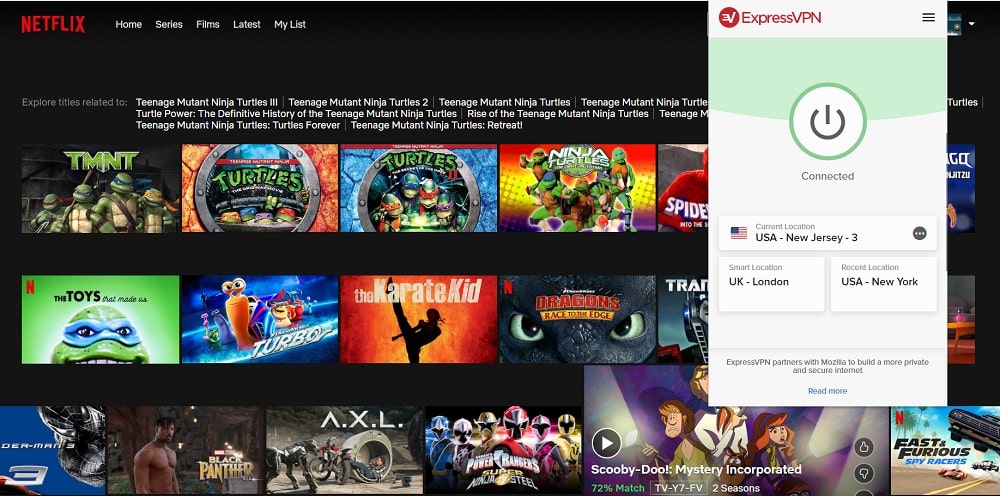Explore Turtle Power: The Definitive History title
The image size is (1000, 496).
tap(296, 113)
